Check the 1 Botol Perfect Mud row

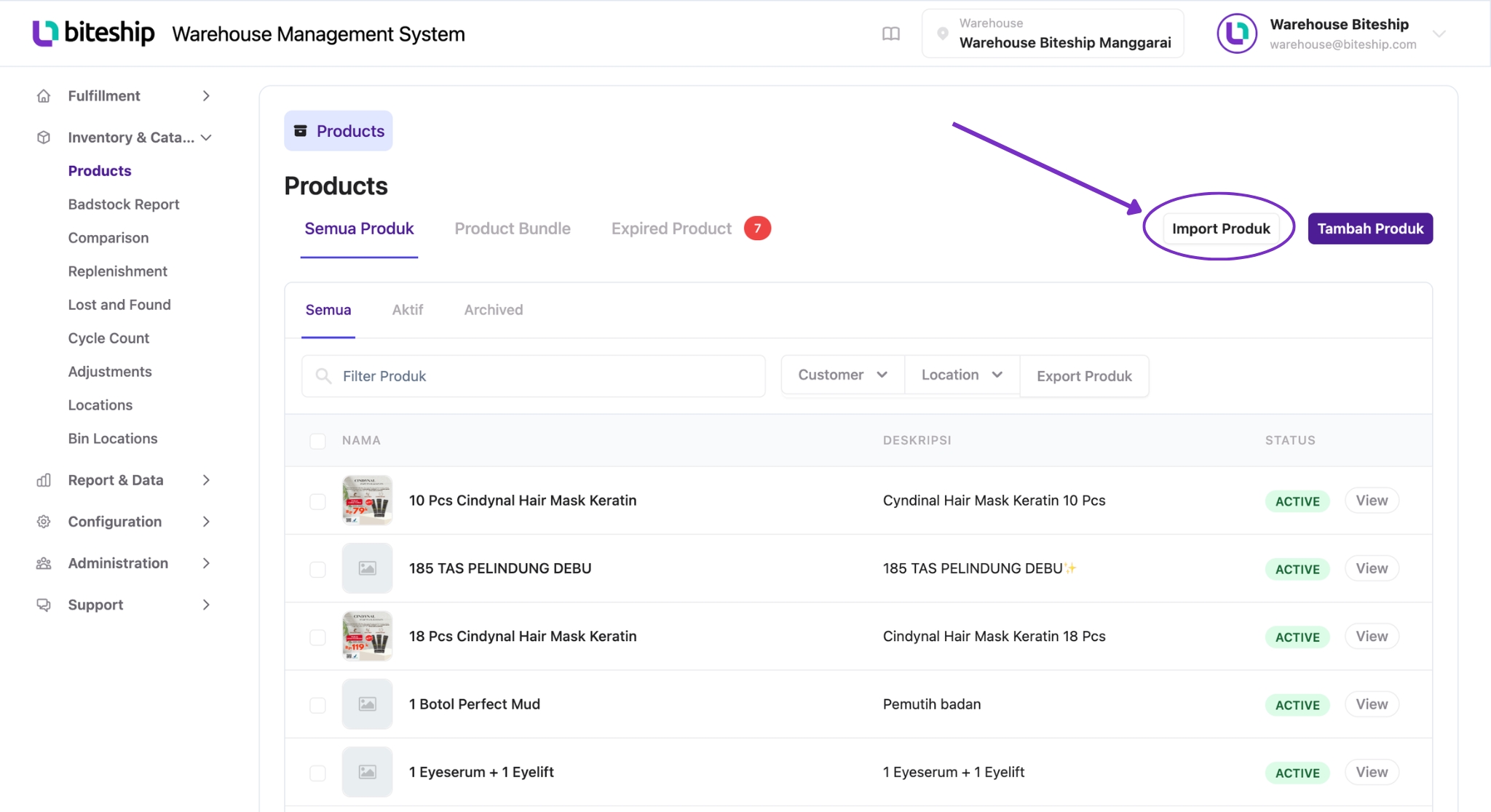317,705
